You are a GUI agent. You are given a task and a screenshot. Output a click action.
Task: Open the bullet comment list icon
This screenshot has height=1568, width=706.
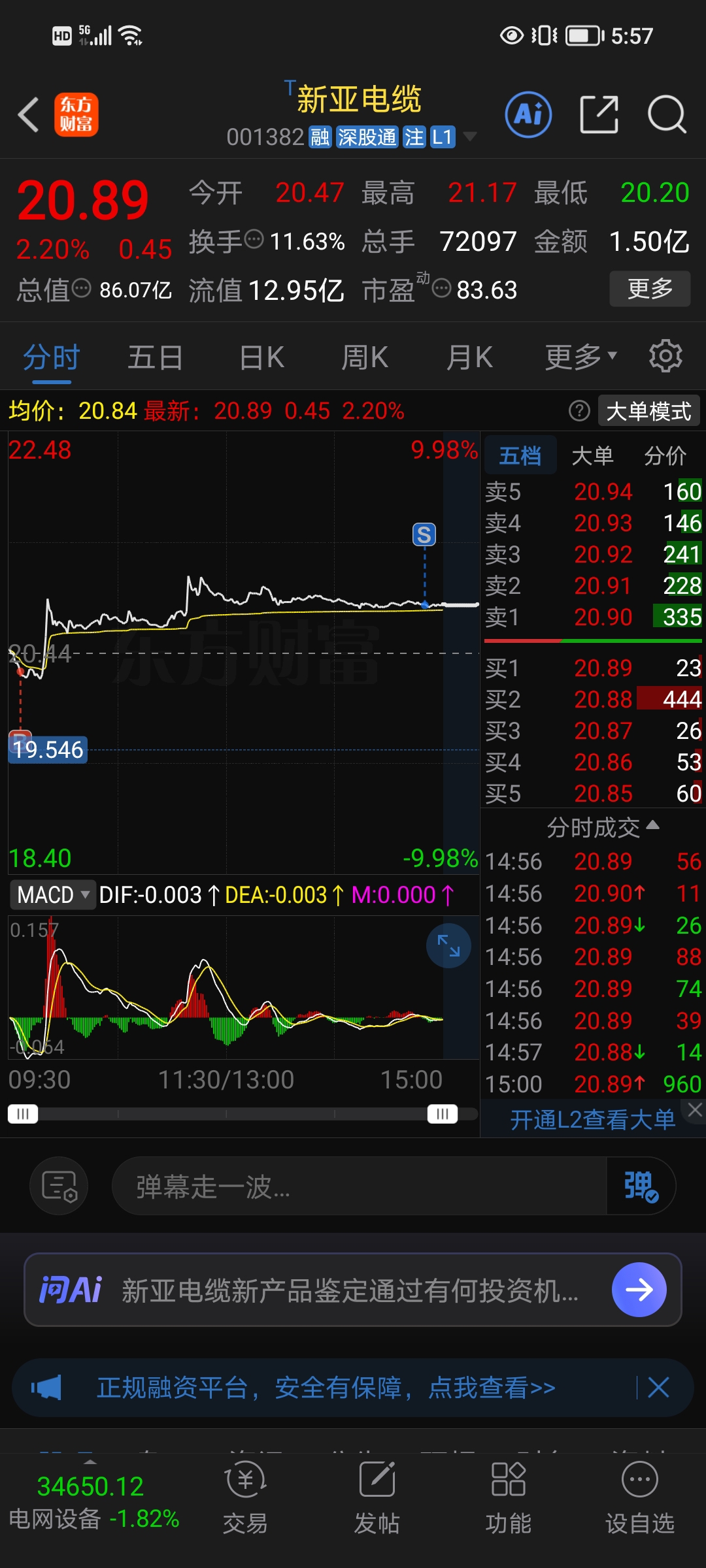[x=59, y=1186]
